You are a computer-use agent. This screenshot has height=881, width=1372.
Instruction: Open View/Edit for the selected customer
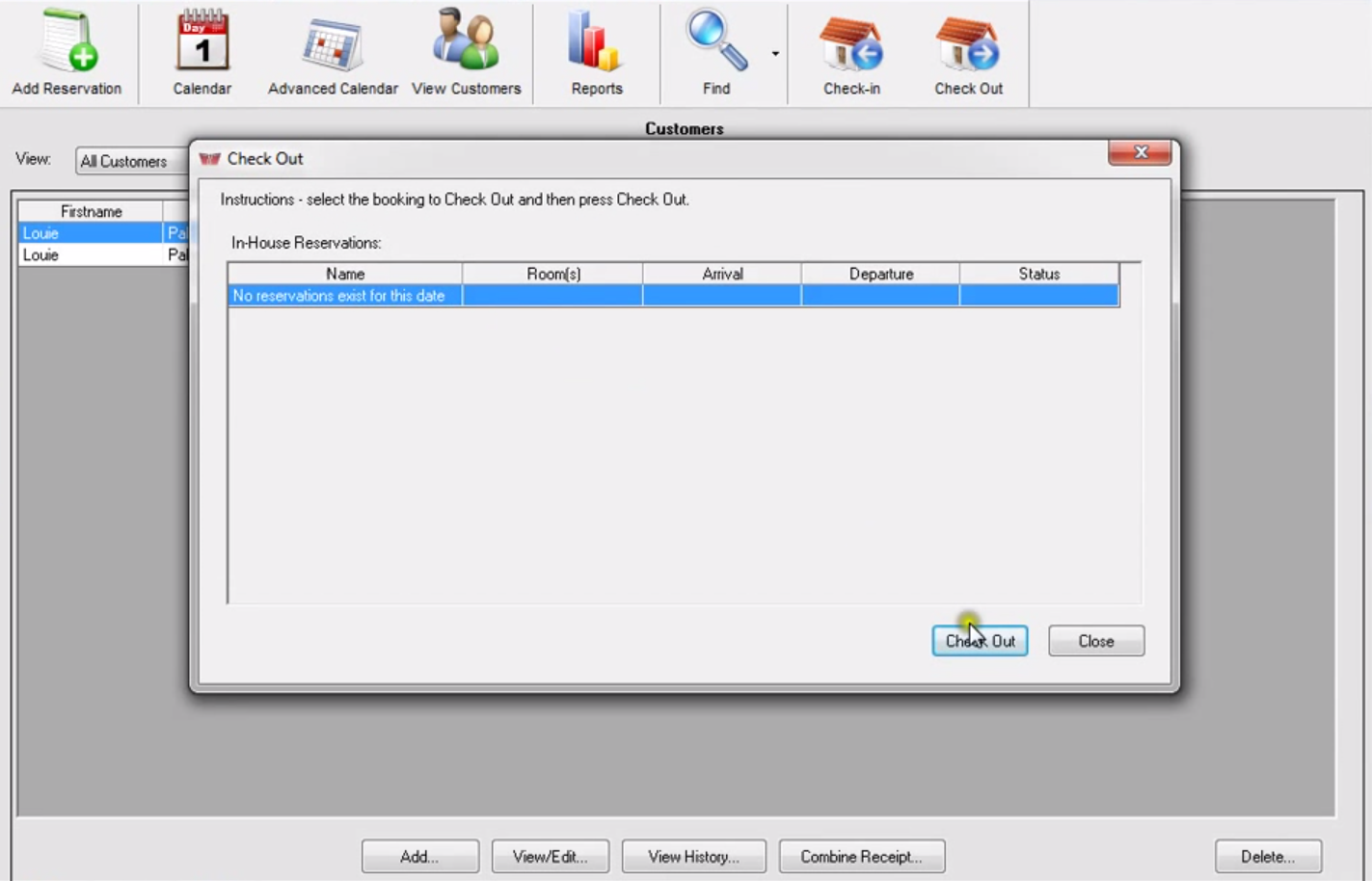(x=550, y=856)
